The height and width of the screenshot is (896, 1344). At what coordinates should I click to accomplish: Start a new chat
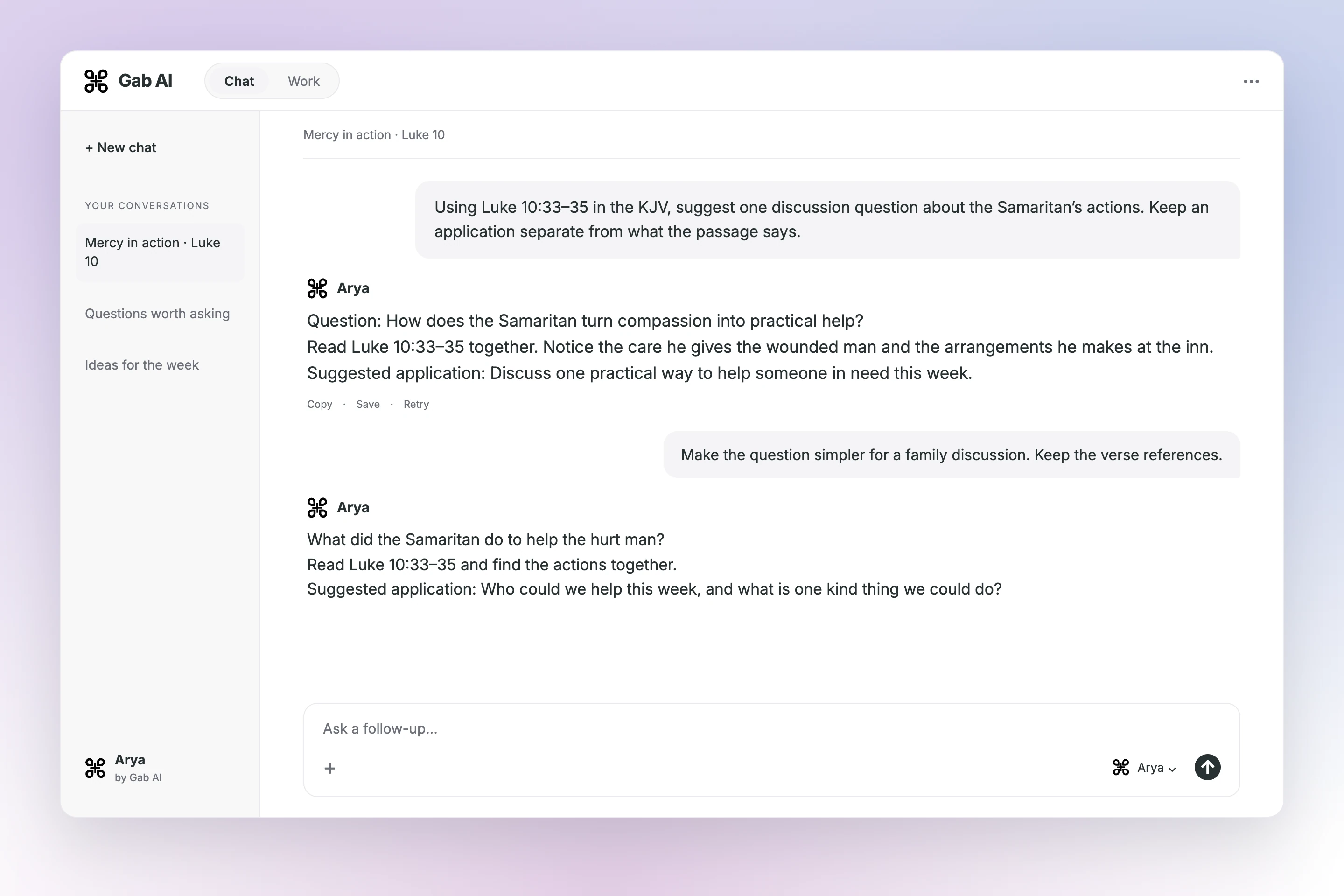(120, 147)
